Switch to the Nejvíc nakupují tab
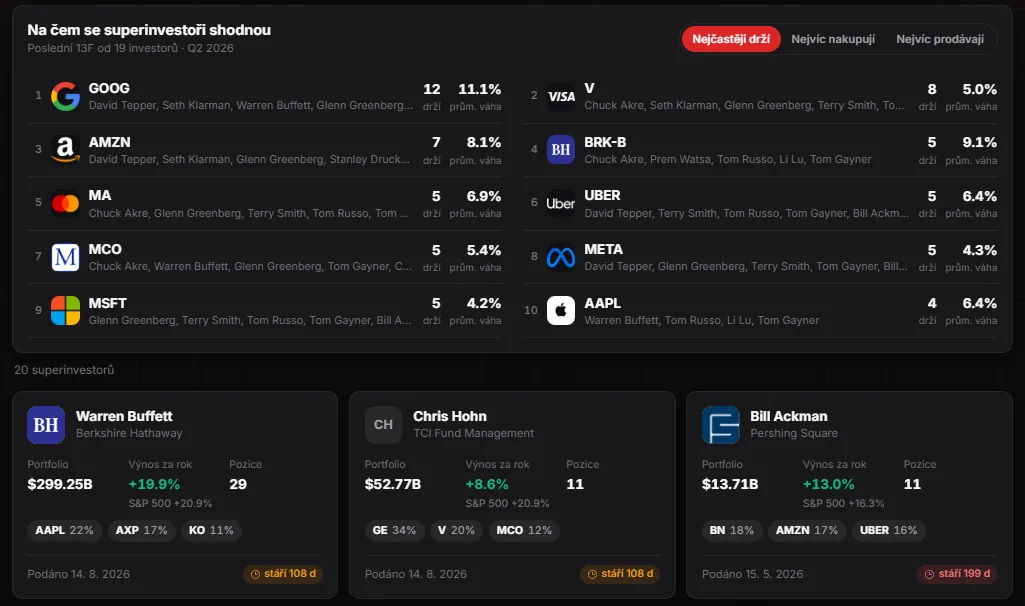 pos(833,39)
